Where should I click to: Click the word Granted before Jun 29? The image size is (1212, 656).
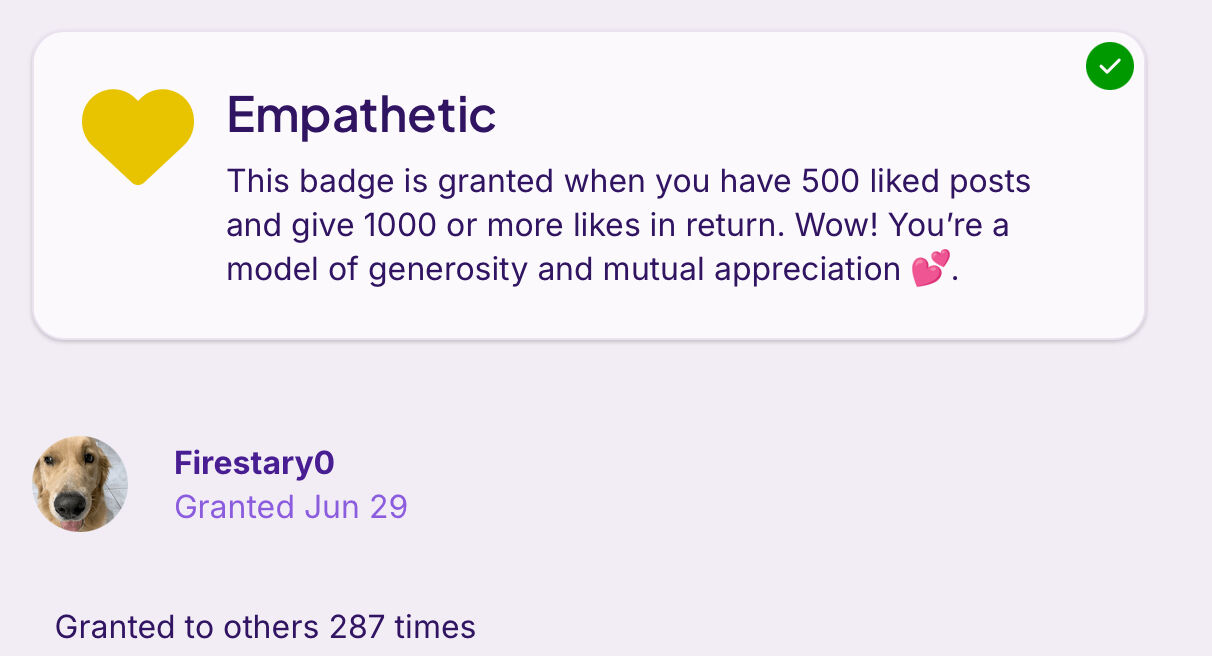coord(234,507)
